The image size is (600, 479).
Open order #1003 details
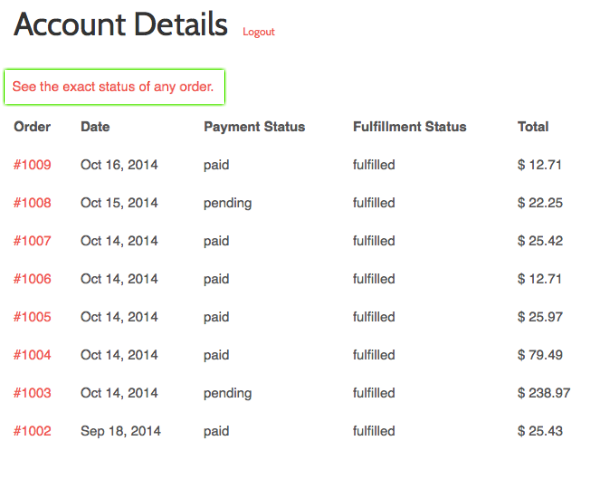click(x=32, y=393)
